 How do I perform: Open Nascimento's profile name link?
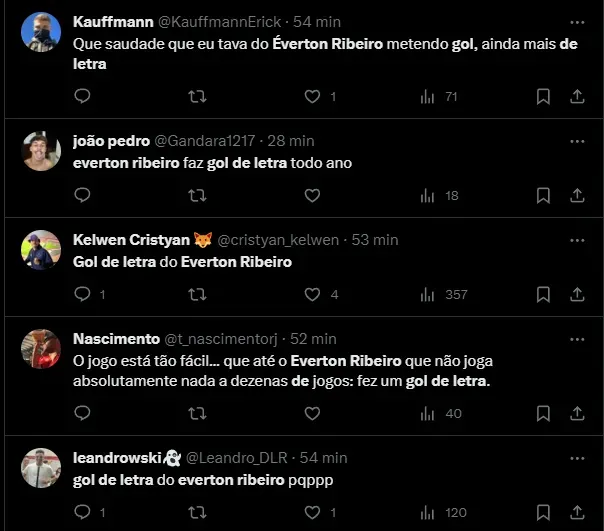tap(116, 339)
